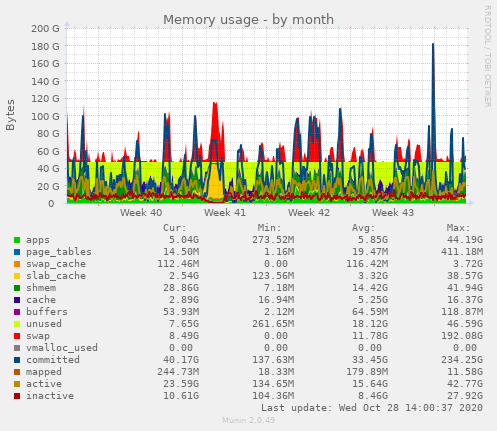
Task: Click the Week 40 axis label
Action: (141, 213)
